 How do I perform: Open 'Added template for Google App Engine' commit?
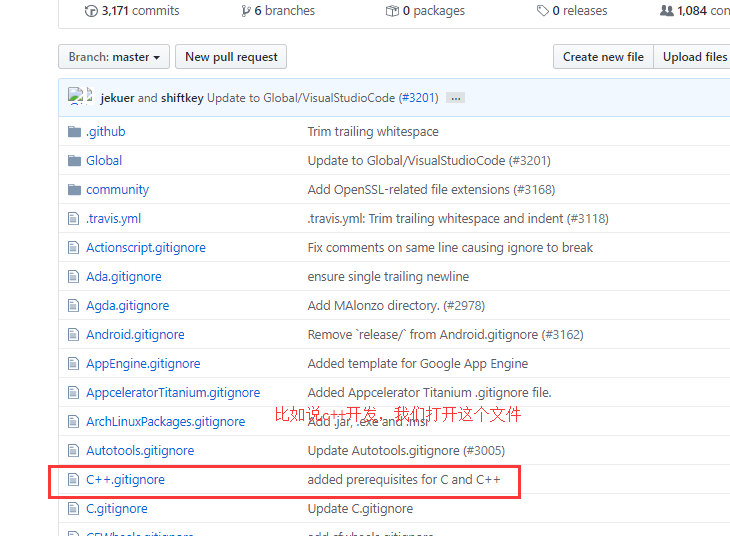click(418, 364)
